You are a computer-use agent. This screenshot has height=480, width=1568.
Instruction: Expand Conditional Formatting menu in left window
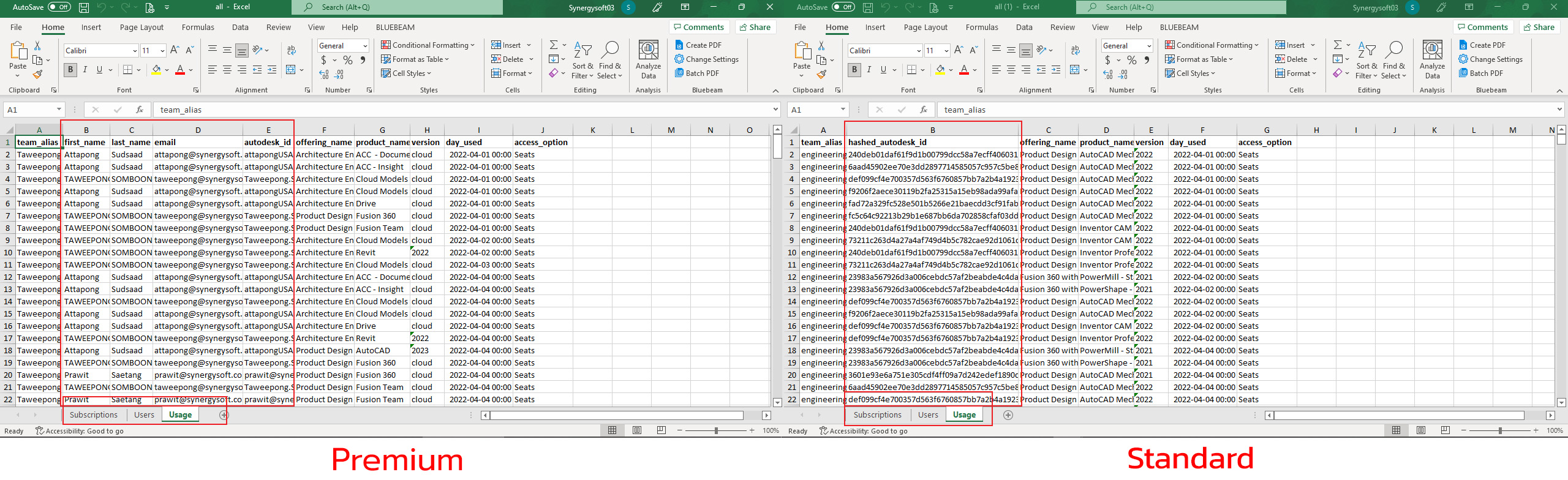pyautogui.click(x=428, y=45)
